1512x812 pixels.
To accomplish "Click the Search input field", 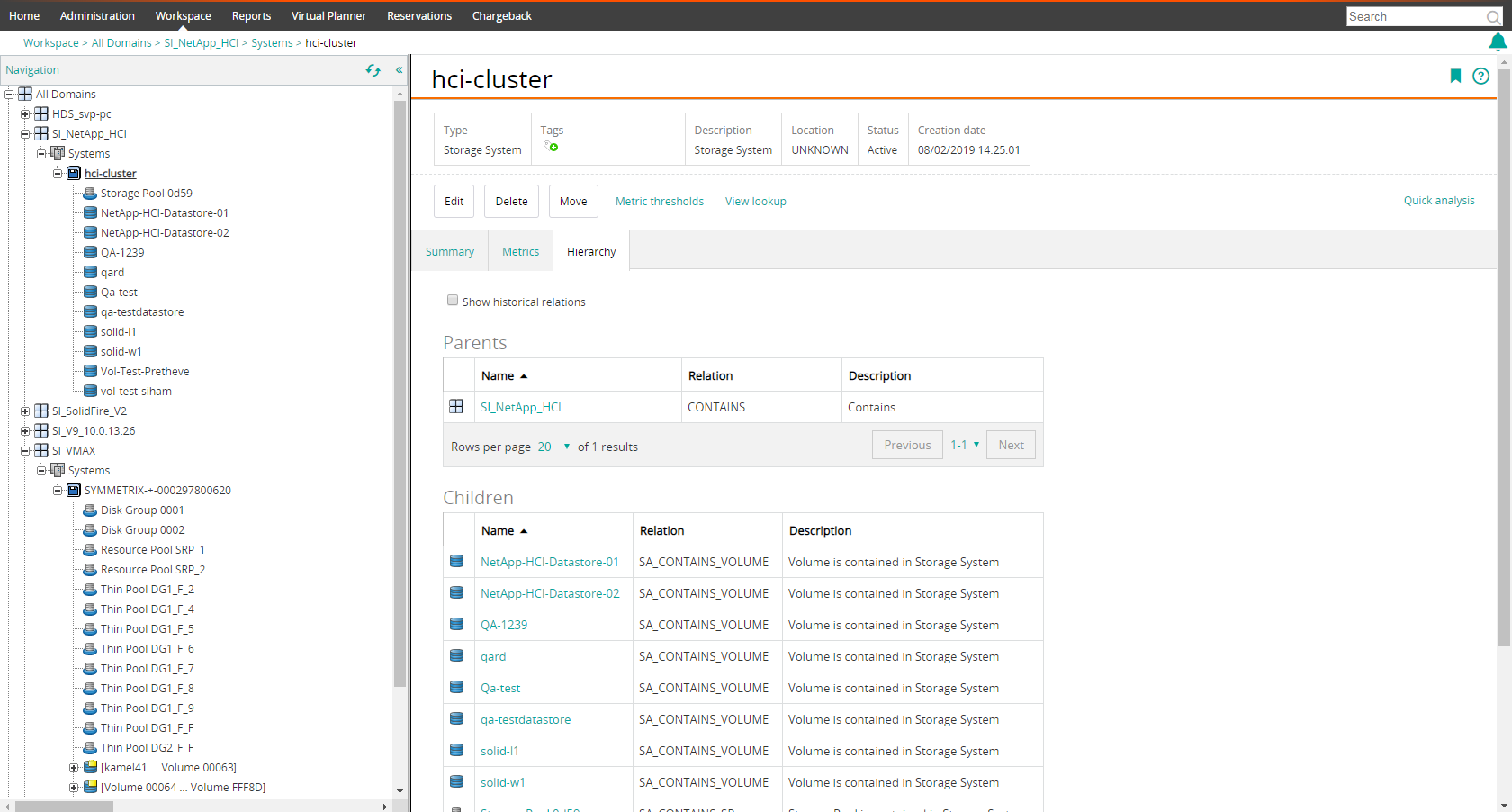I will click(1416, 16).
